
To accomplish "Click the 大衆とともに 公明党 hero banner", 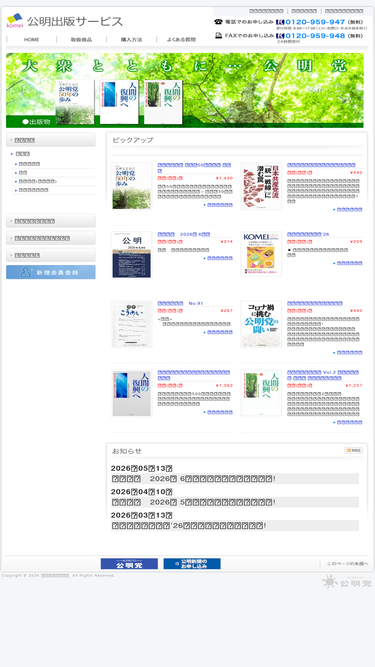I will (185, 90).
